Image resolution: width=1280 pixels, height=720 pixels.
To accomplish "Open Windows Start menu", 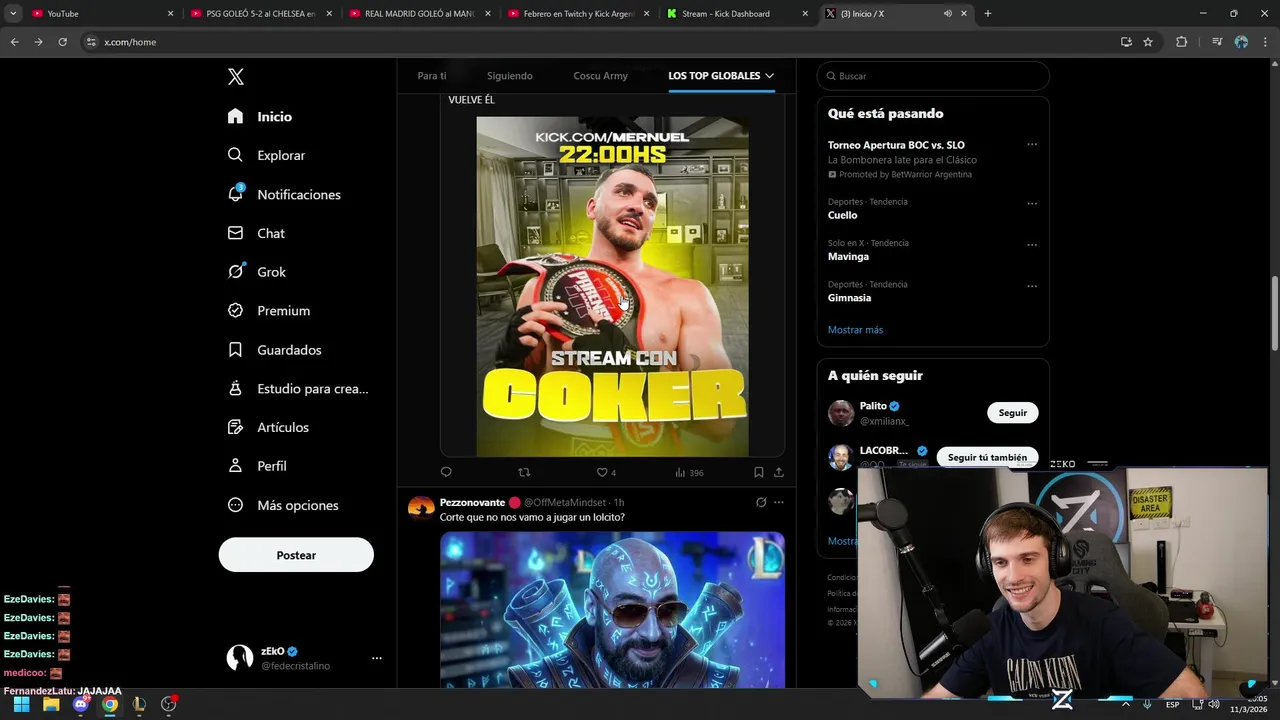I will tap(21, 704).
